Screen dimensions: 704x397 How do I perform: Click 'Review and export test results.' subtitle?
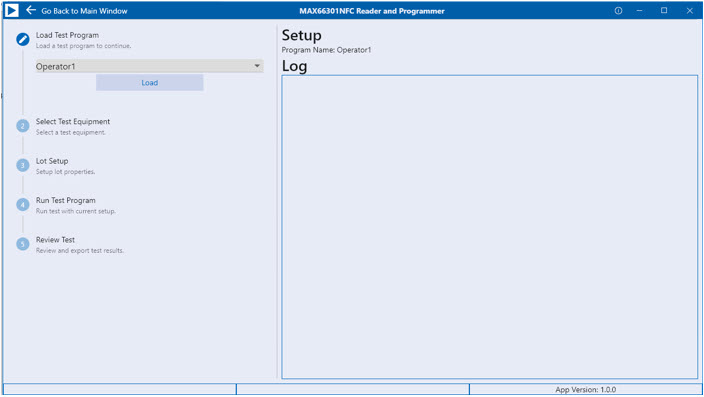[x=80, y=251]
